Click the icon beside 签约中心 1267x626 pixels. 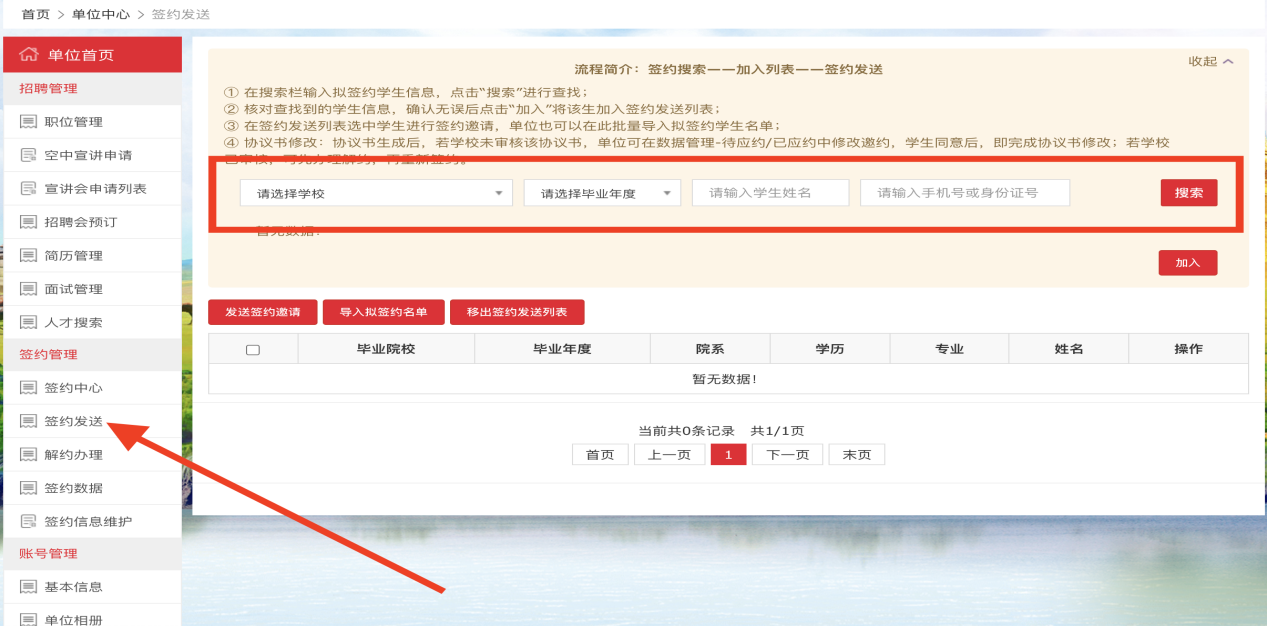click(28, 388)
